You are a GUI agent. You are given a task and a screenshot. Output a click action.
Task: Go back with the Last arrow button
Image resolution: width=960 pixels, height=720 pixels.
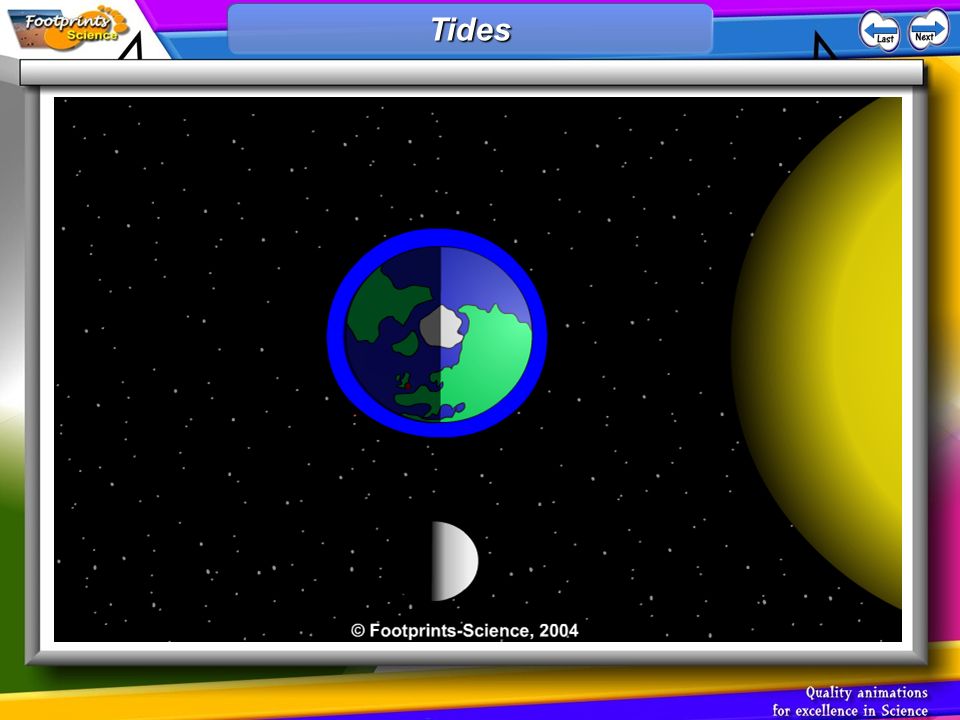click(880, 31)
